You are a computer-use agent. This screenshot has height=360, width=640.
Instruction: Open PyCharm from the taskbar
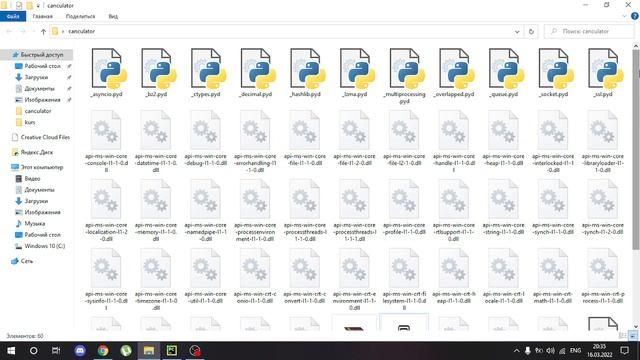click(x=172, y=351)
